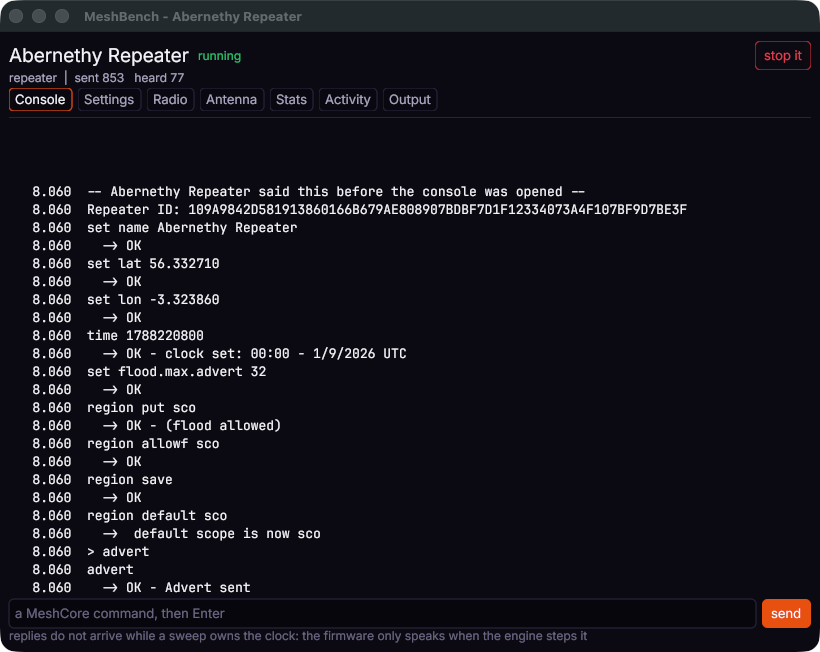Click the 'Repeater ID:' console line
The width and height of the screenshot is (820, 652).
387,210
